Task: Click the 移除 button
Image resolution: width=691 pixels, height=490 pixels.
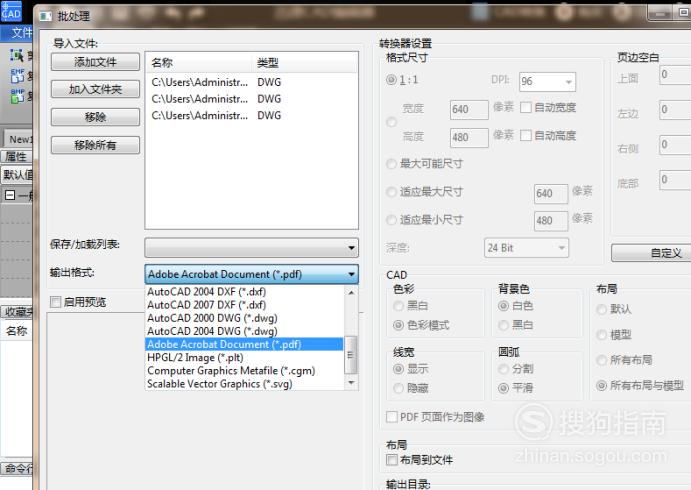Action: pyautogui.click(x=95, y=117)
